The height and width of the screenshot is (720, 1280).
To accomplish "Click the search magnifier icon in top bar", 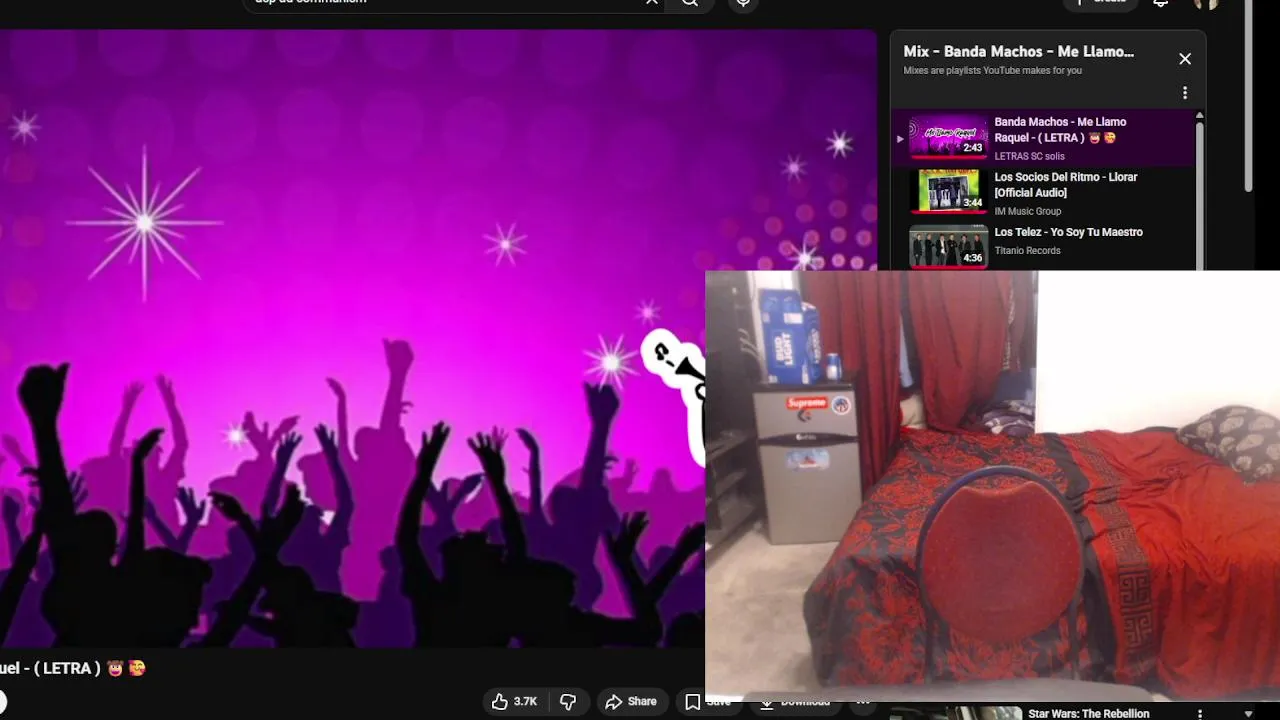I will click(x=690, y=3).
